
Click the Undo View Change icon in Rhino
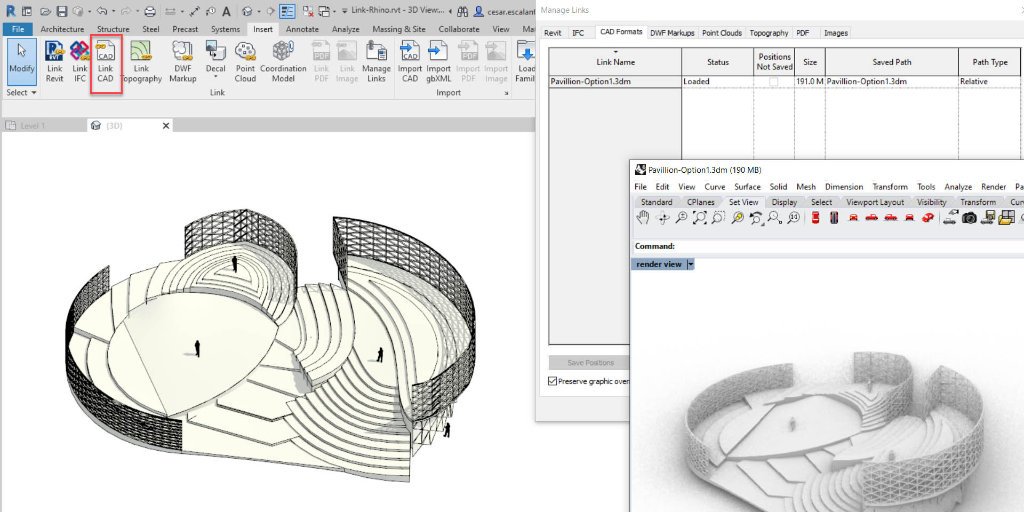coord(756,218)
